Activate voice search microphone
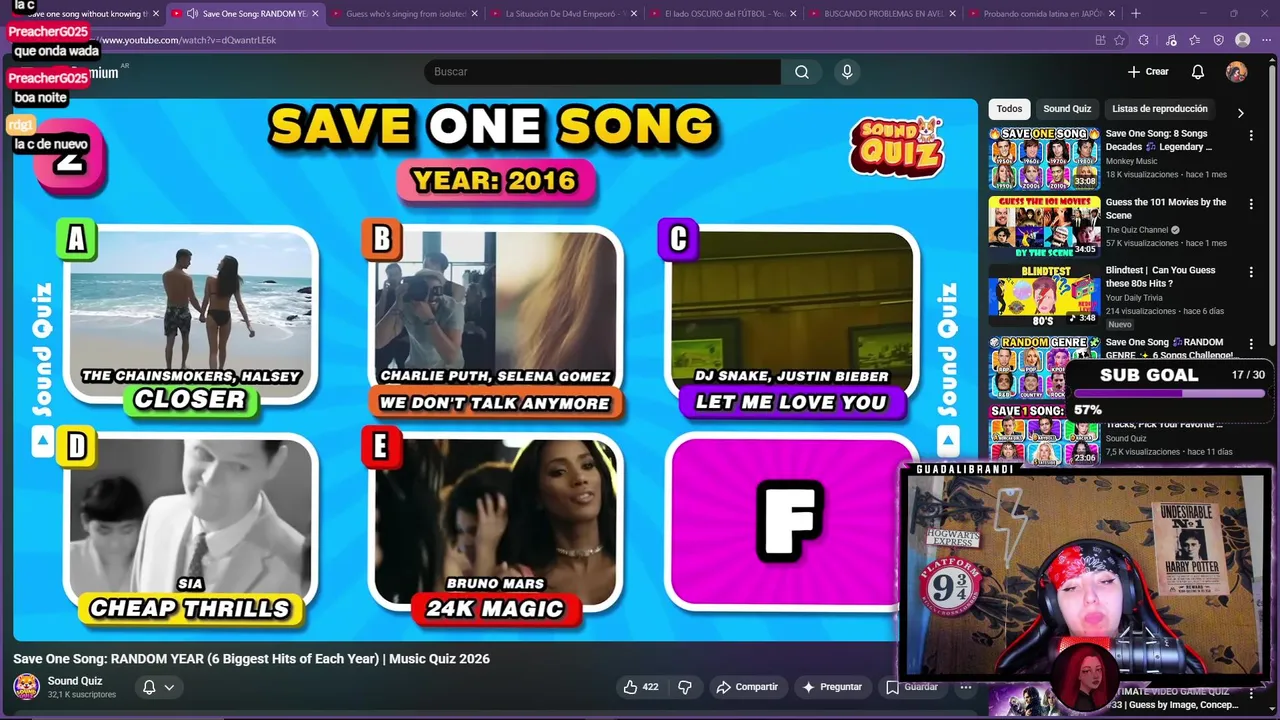The width and height of the screenshot is (1280, 720). (x=847, y=72)
